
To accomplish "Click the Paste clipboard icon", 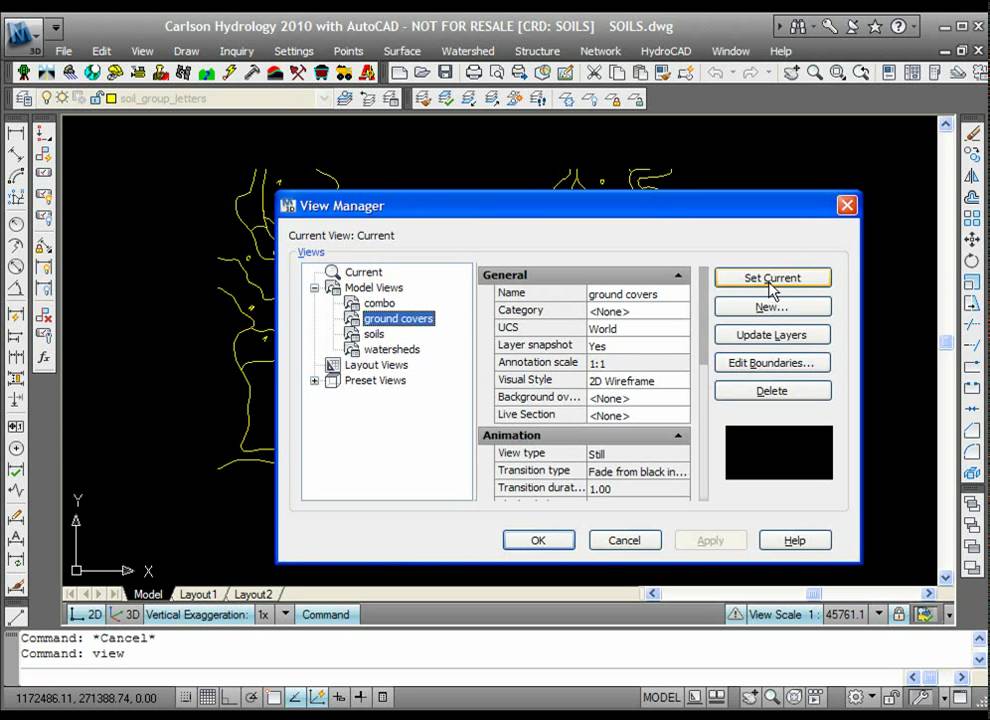I will click(x=640, y=73).
